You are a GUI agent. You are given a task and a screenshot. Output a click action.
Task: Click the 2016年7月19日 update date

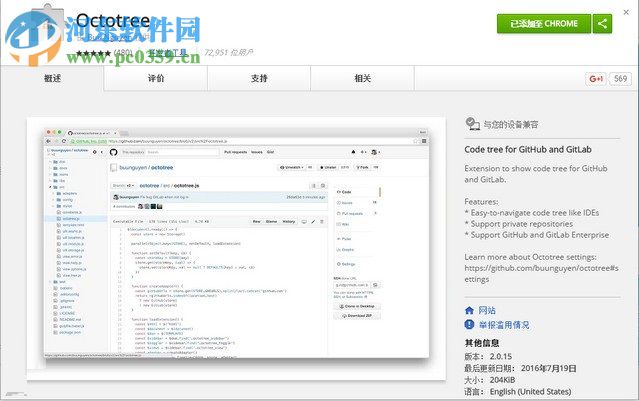(549, 368)
